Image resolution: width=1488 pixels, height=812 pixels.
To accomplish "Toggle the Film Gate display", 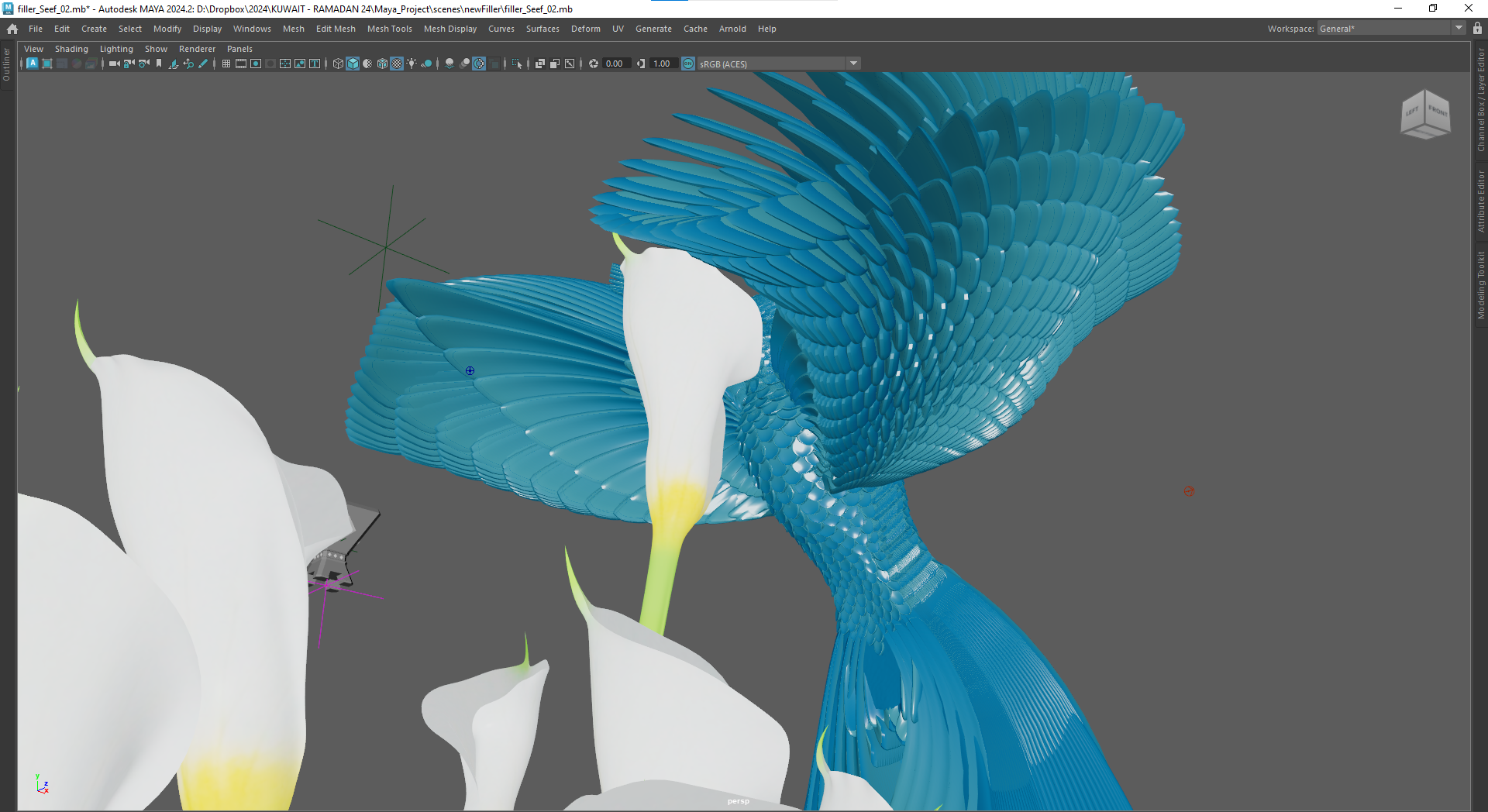I will tap(241, 64).
